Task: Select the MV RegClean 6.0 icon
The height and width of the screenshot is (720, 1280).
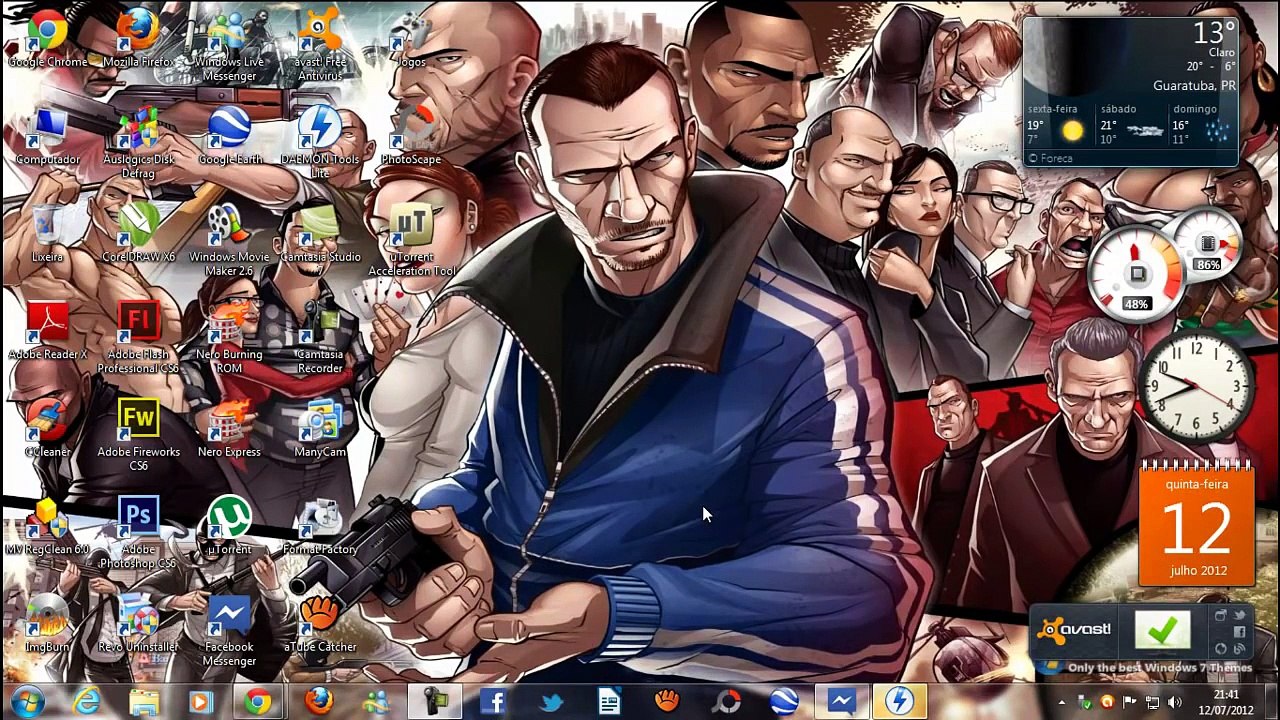Action: coord(47,526)
